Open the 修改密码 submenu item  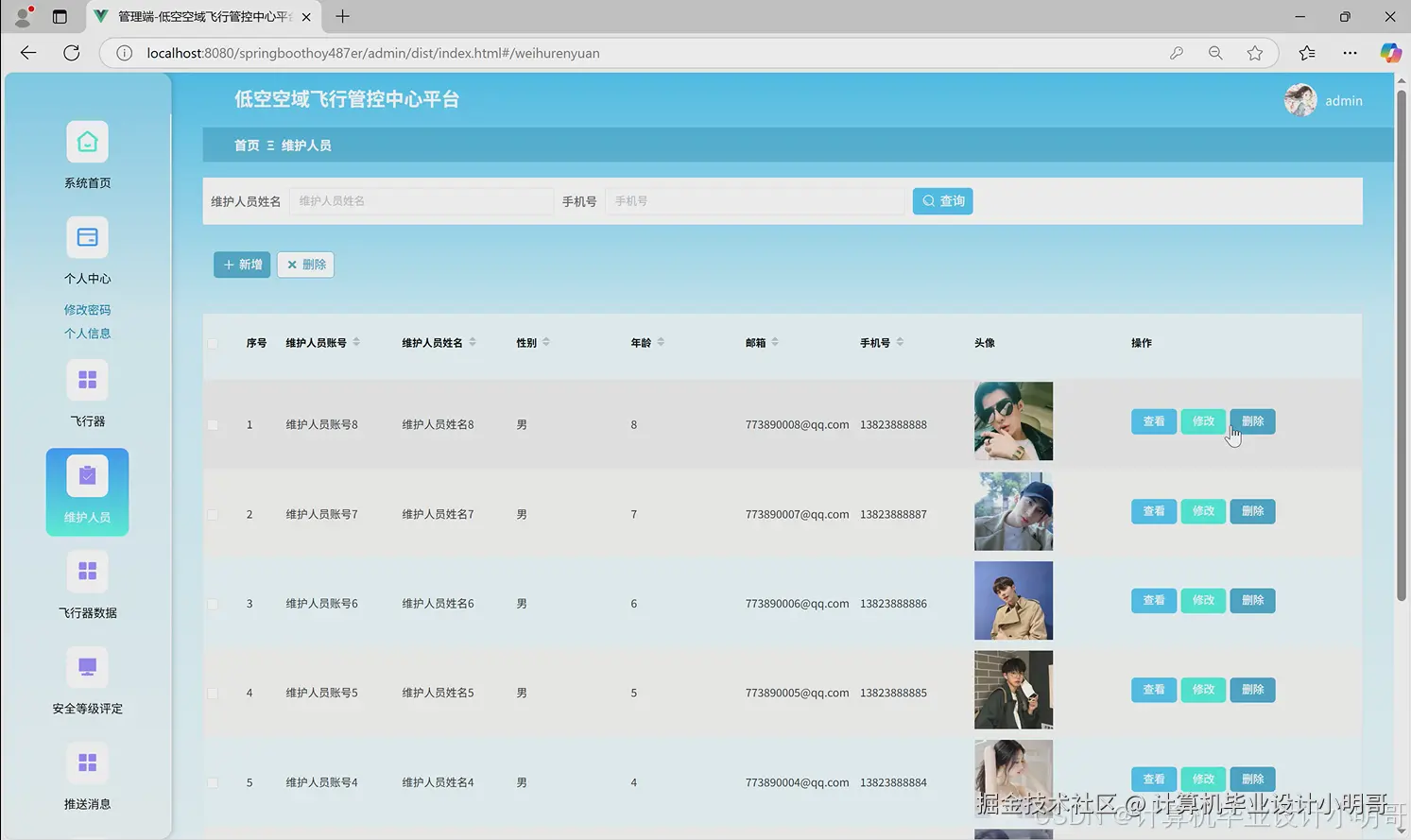pyautogui.click(x=87, y=310)
